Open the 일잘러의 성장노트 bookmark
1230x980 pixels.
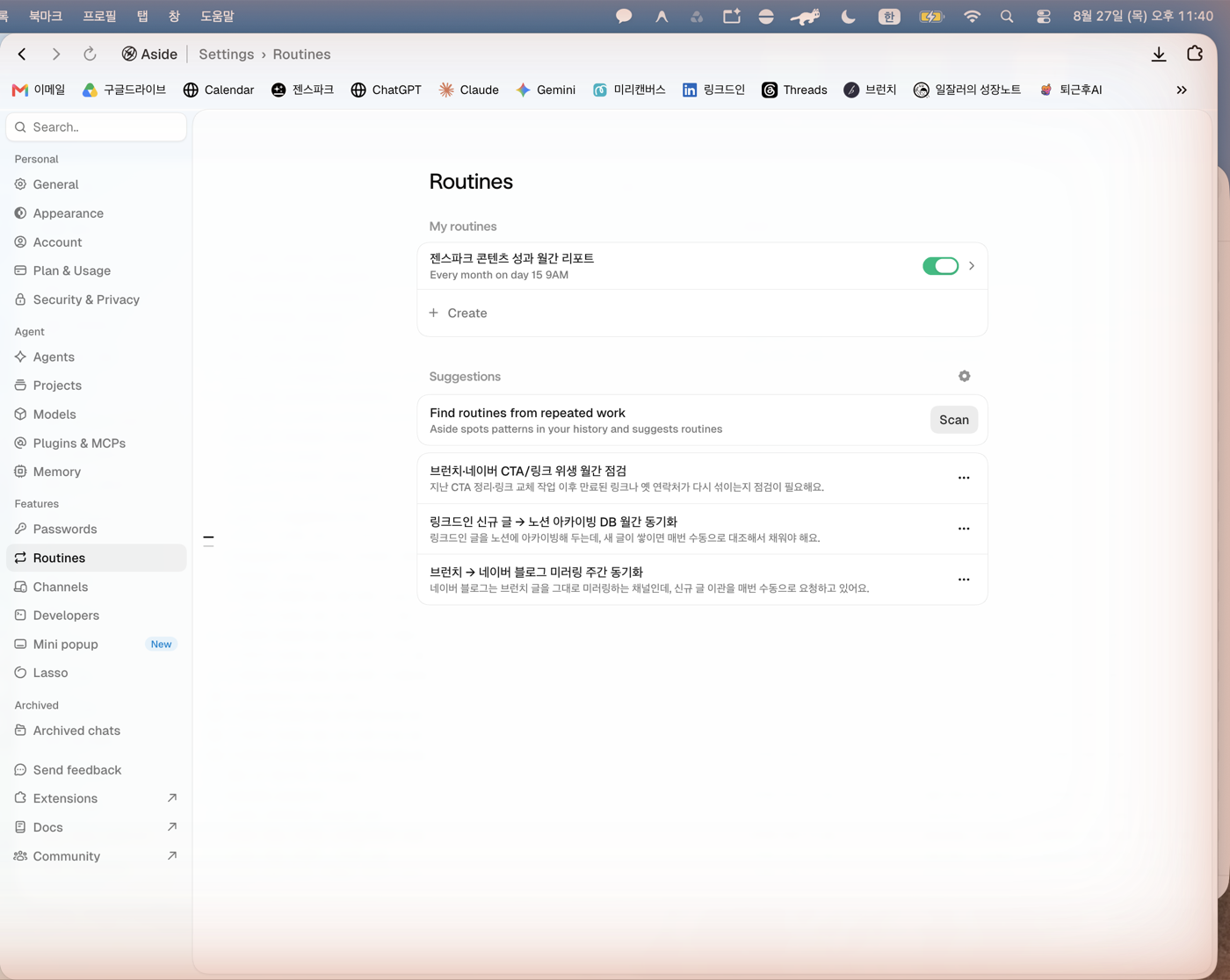967,90
